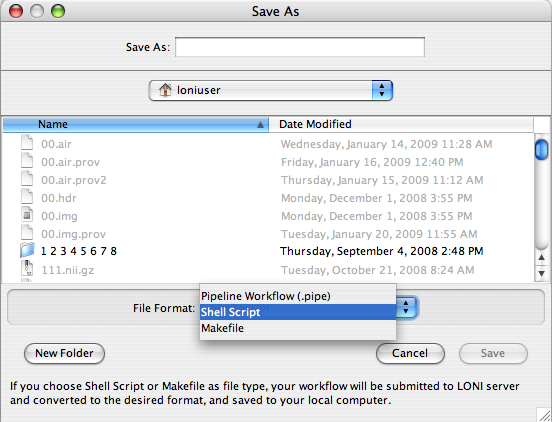Click the 00.img.prov file icon

pyautogui.click(x=27, y=233)
